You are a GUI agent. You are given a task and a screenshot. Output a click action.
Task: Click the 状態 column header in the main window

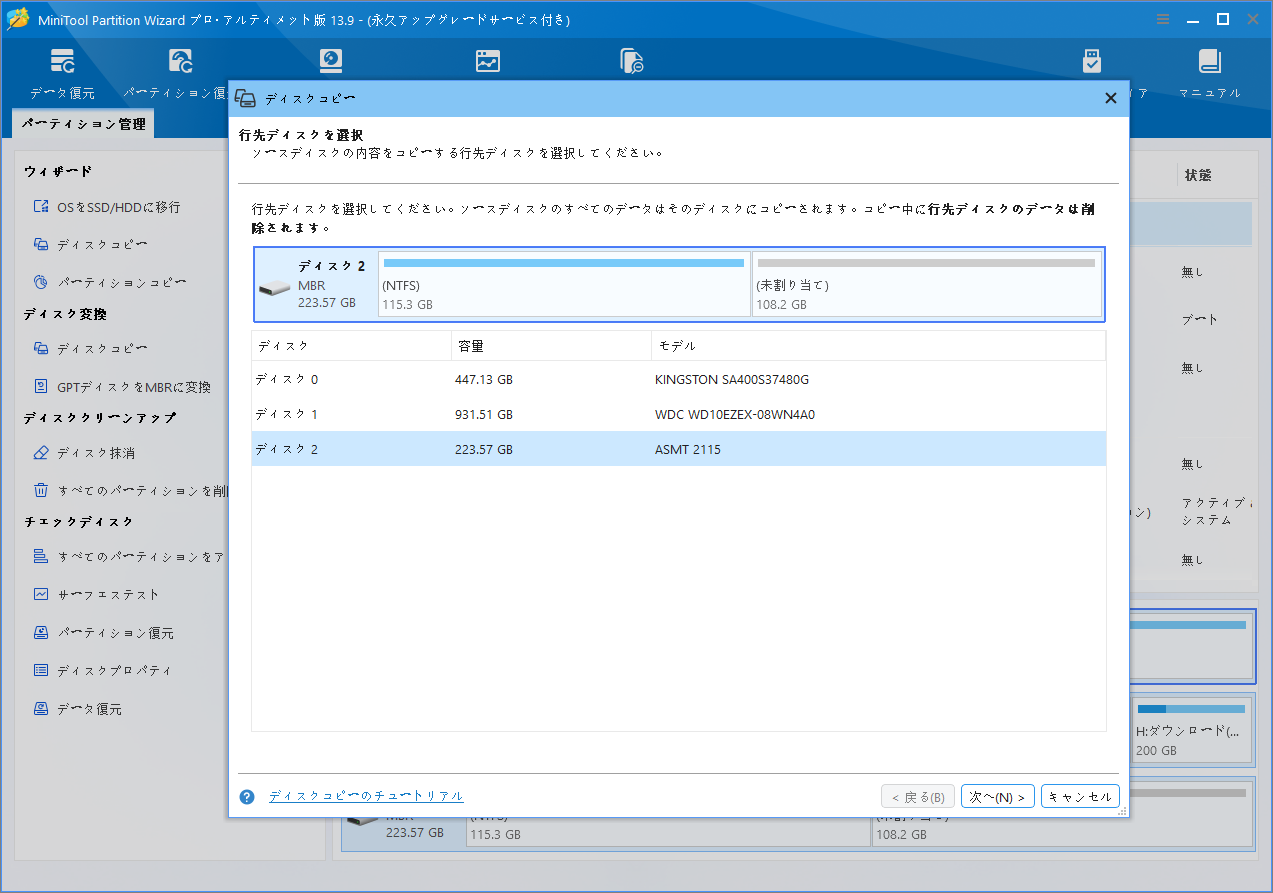(x=1198, y=175)
